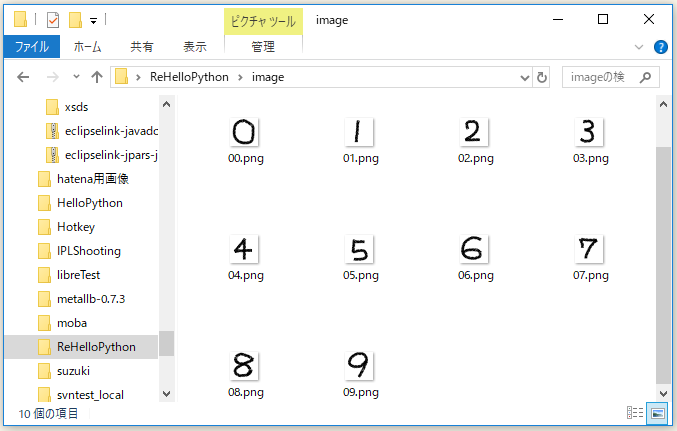Switch to large icons view in status bar
The width and height of the screenshot is (677, 431).
click(657, 413)
